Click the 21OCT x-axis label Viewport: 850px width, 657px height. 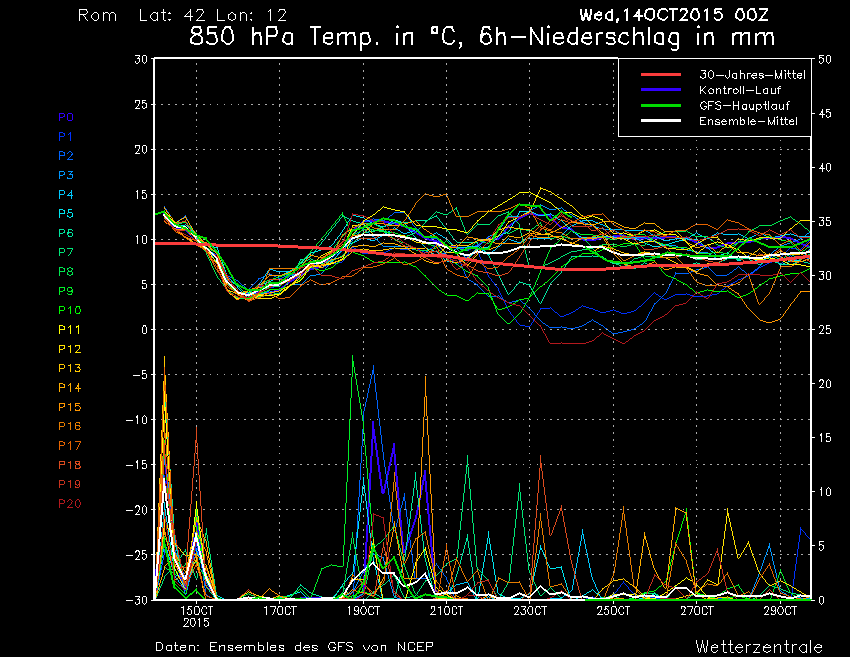tap(447, 611)
